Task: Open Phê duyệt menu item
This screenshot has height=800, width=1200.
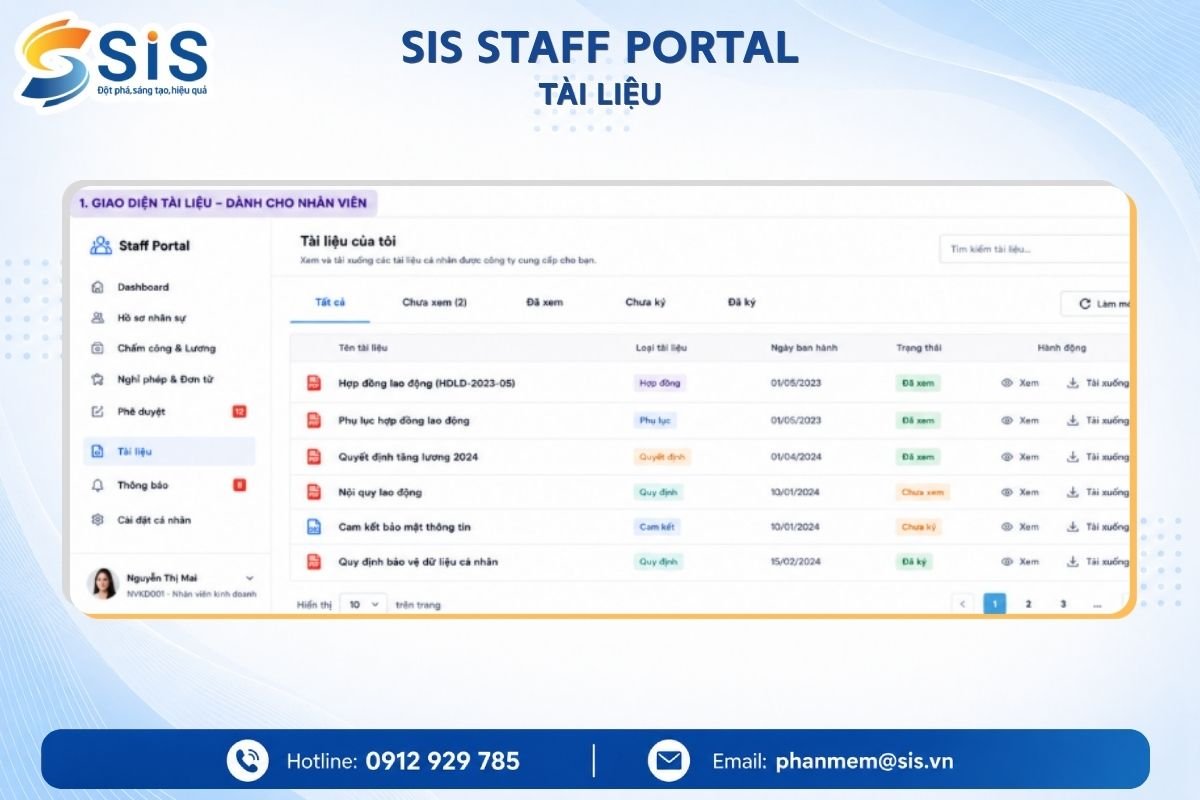Action: (141, 411)
